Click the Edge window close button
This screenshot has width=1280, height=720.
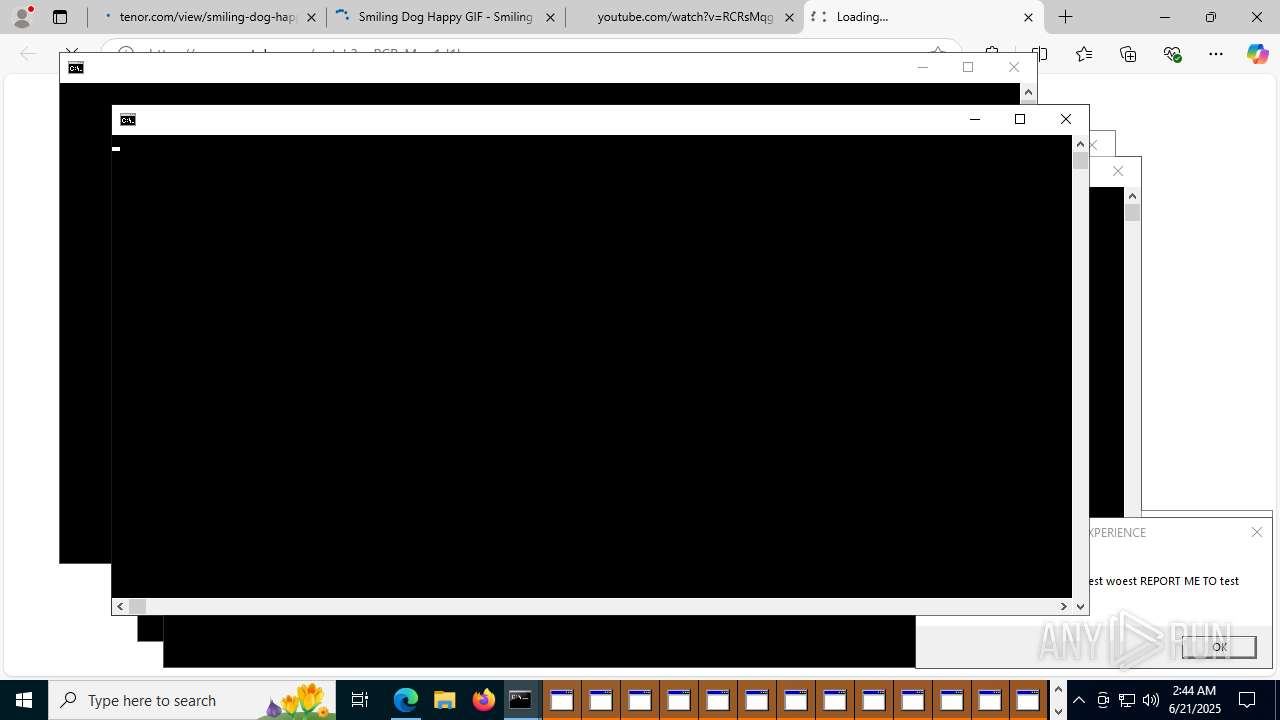click(x=1257, y=17)
